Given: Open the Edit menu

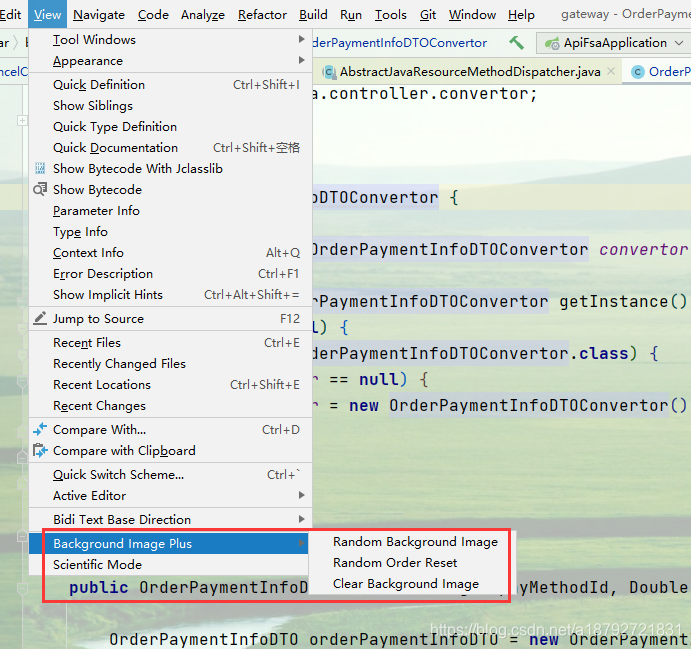Looking at the screenshot, I should [11, 15].
